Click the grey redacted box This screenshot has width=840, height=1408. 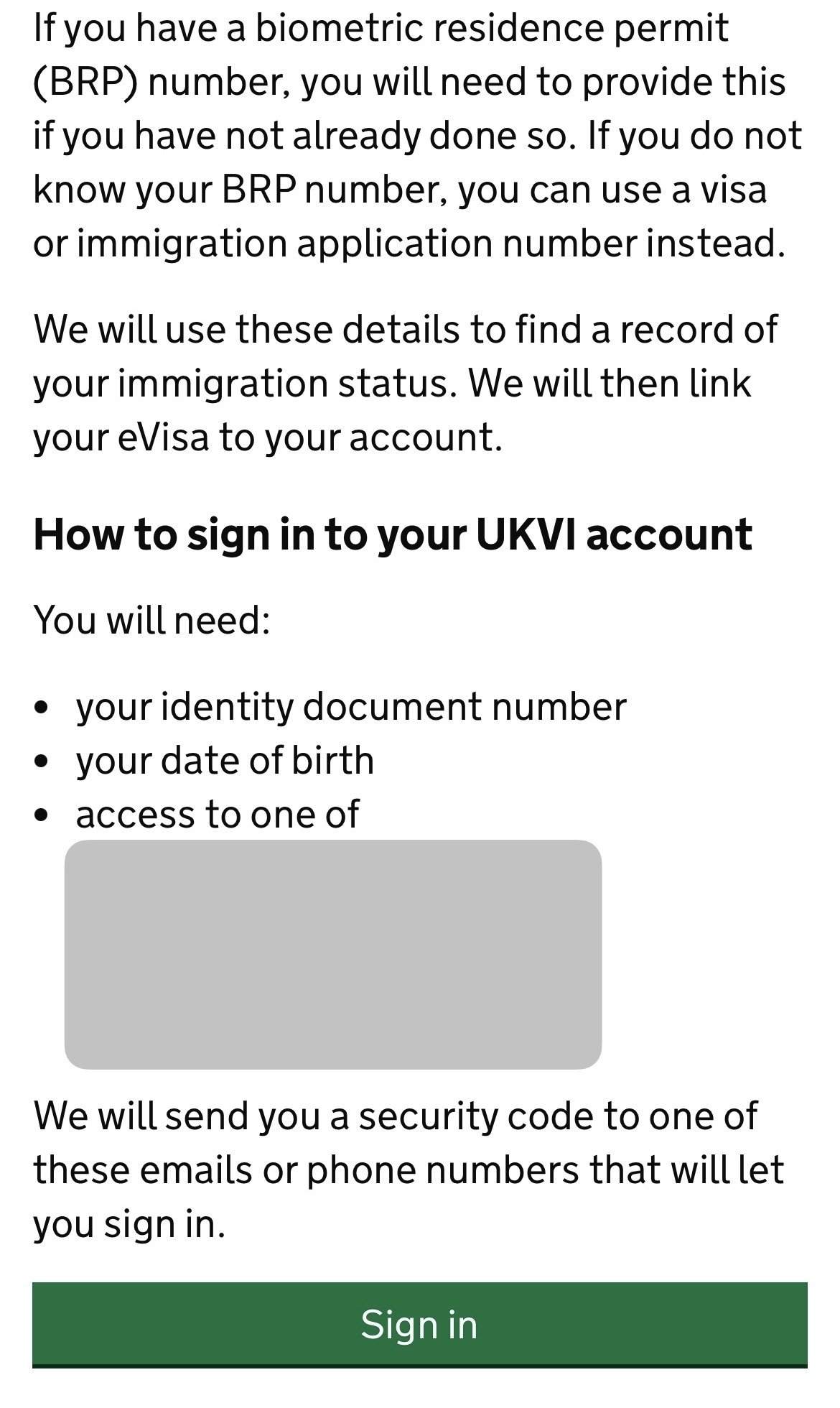(332, 954)
